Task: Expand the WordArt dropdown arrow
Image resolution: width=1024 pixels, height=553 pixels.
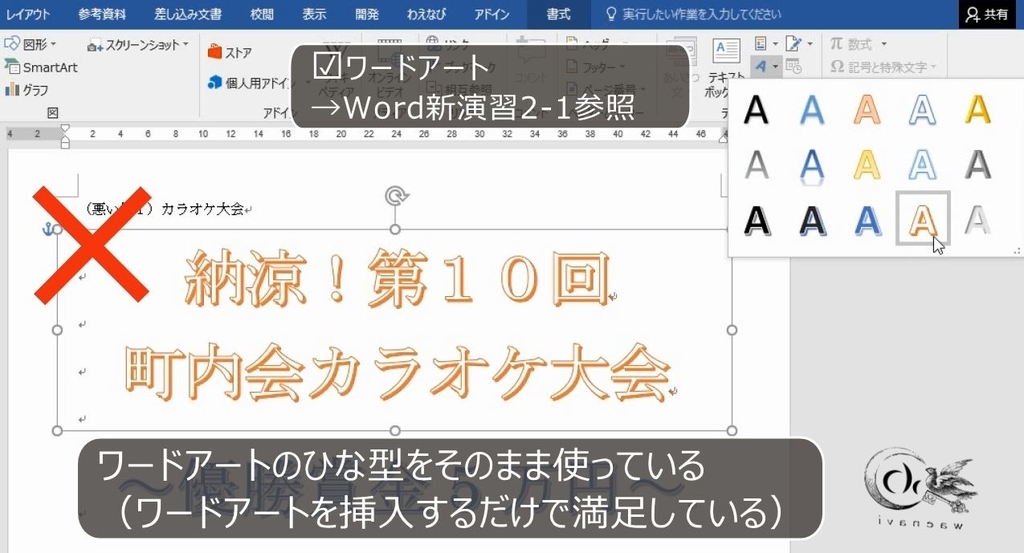Action: coord(775,66)
